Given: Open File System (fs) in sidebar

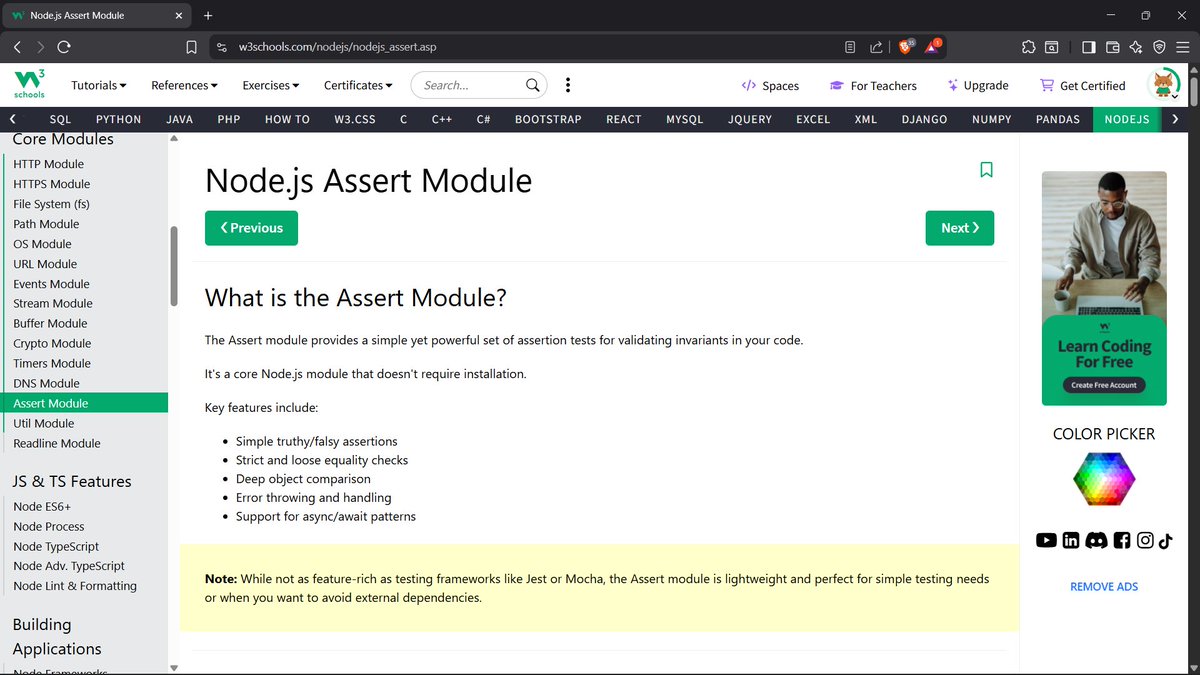Looking at the screenshot, I should click(x=51, y=204).
